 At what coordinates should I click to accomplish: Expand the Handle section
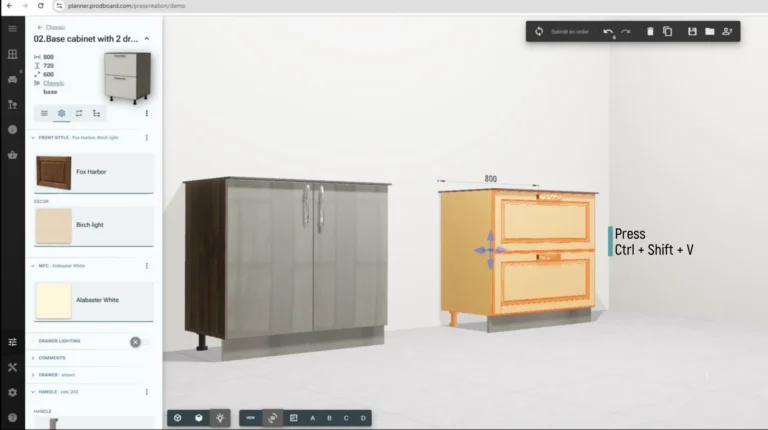click(x=33, y=391)
